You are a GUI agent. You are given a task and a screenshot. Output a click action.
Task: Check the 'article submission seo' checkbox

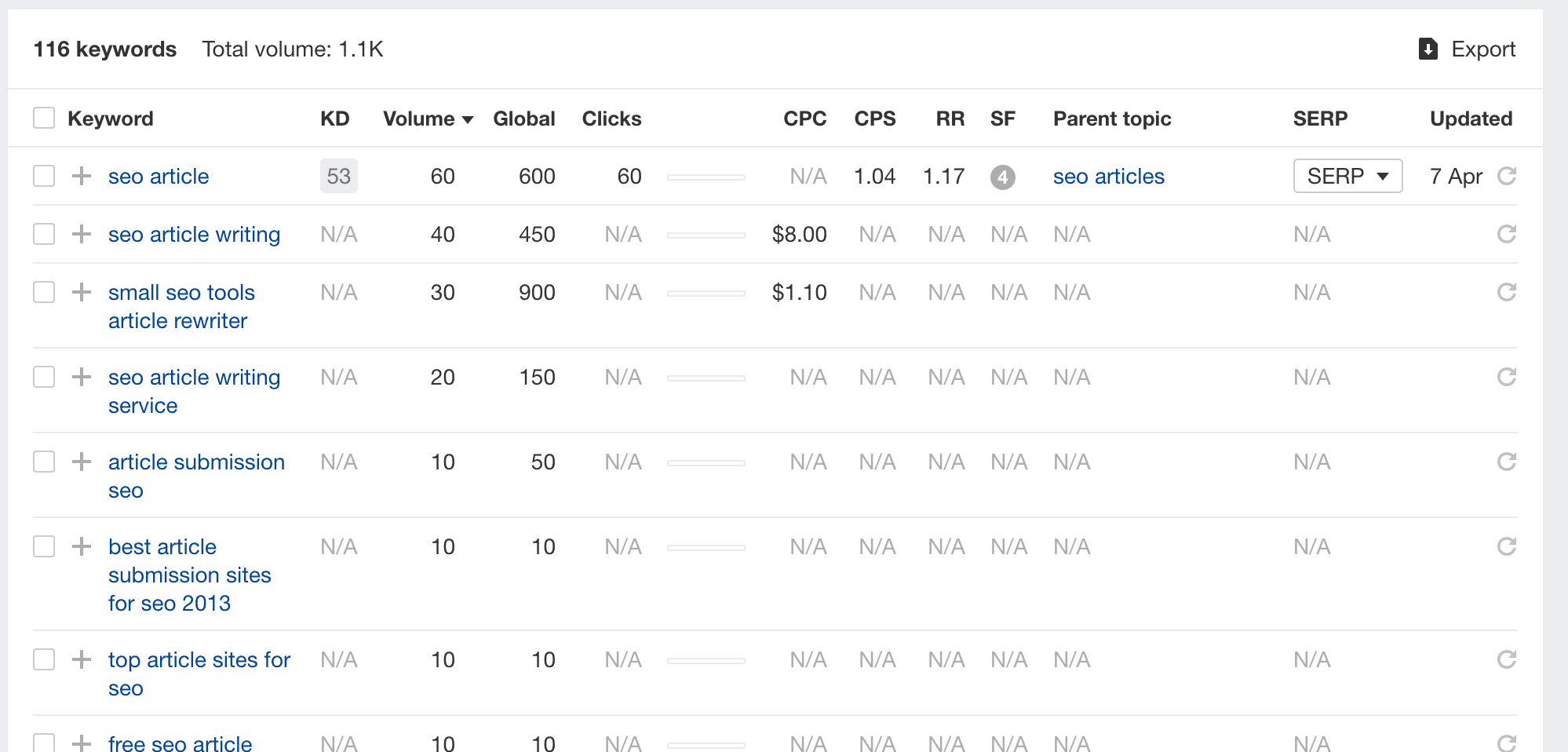click(44, 462)
